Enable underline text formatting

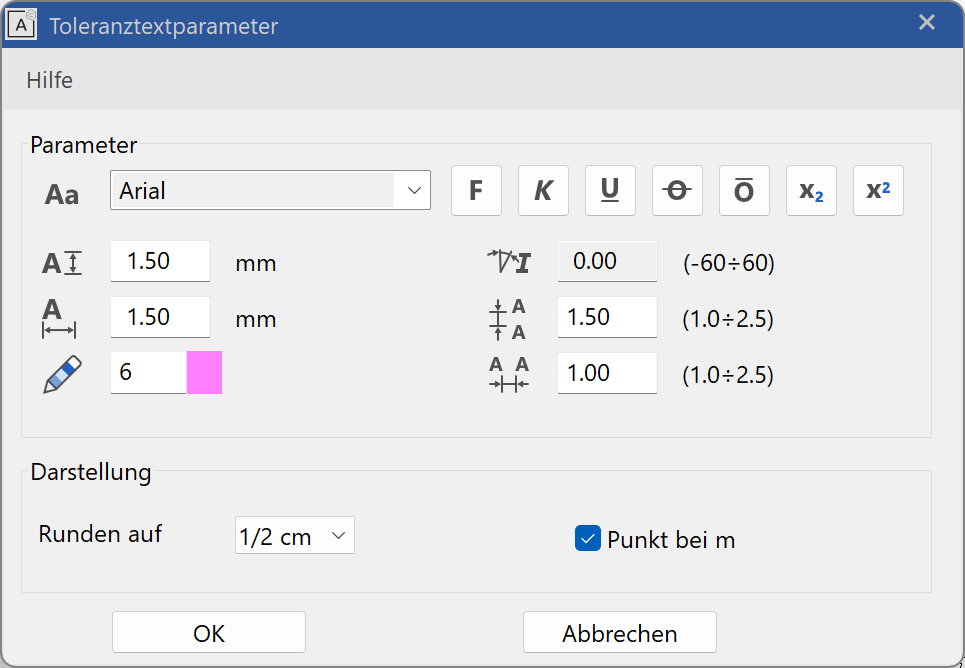pyautogui.click(x=610, y=191)
